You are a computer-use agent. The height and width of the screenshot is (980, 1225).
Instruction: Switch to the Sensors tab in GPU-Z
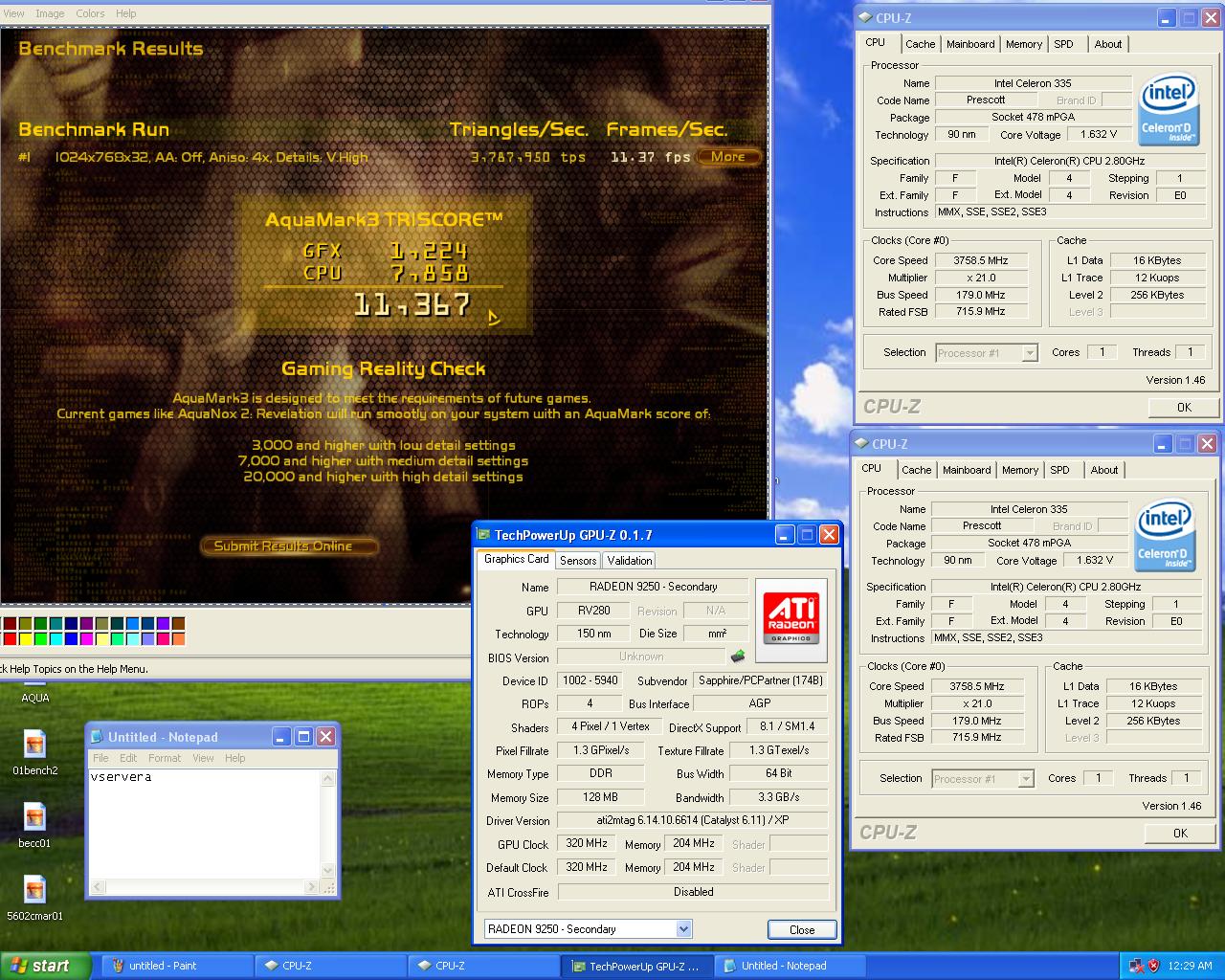(578, 561)
